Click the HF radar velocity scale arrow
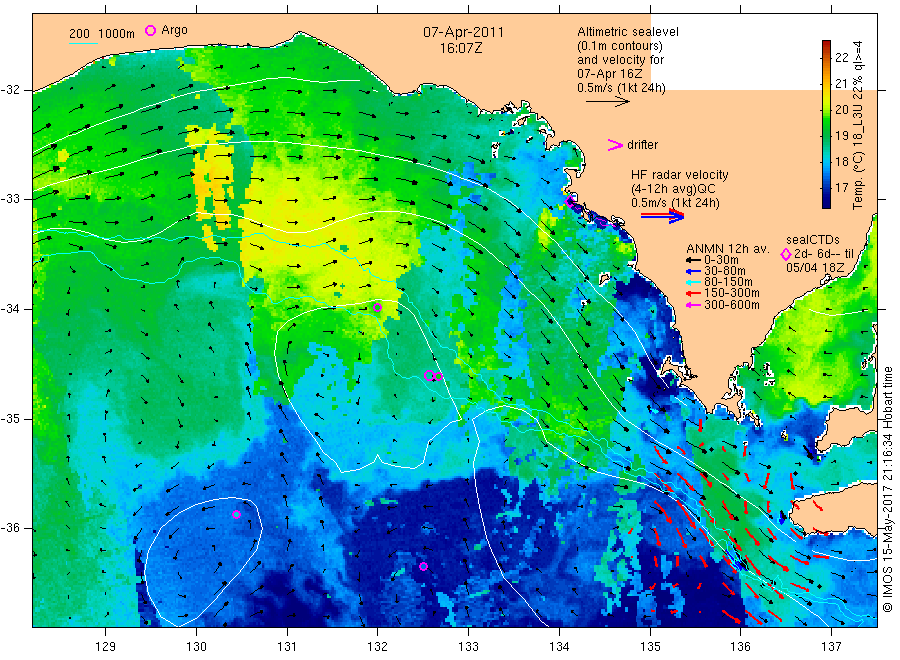 (662, 216)
